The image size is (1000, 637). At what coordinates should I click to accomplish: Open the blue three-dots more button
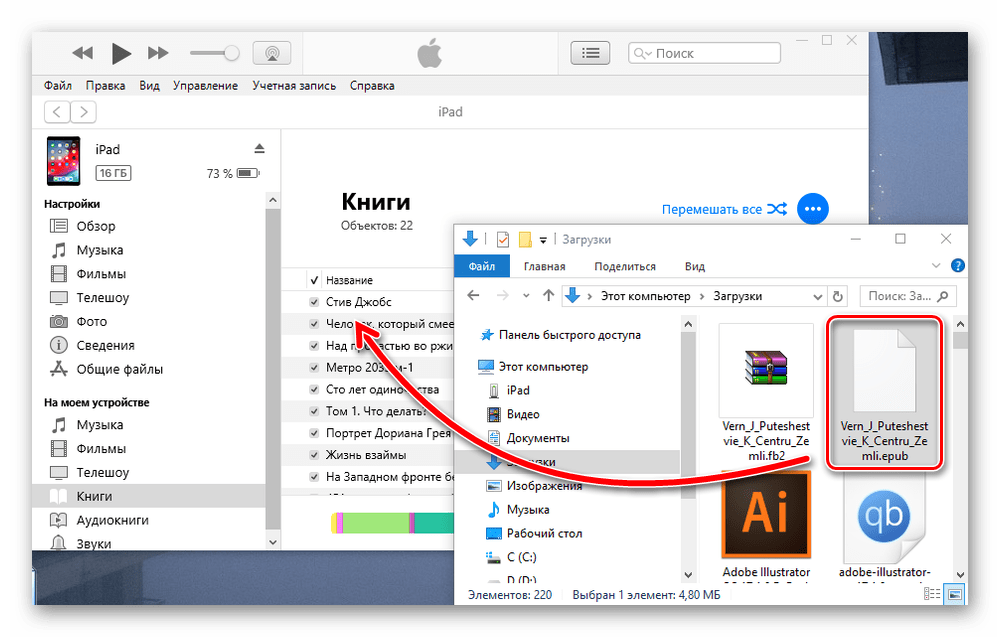tap(812, 209)
